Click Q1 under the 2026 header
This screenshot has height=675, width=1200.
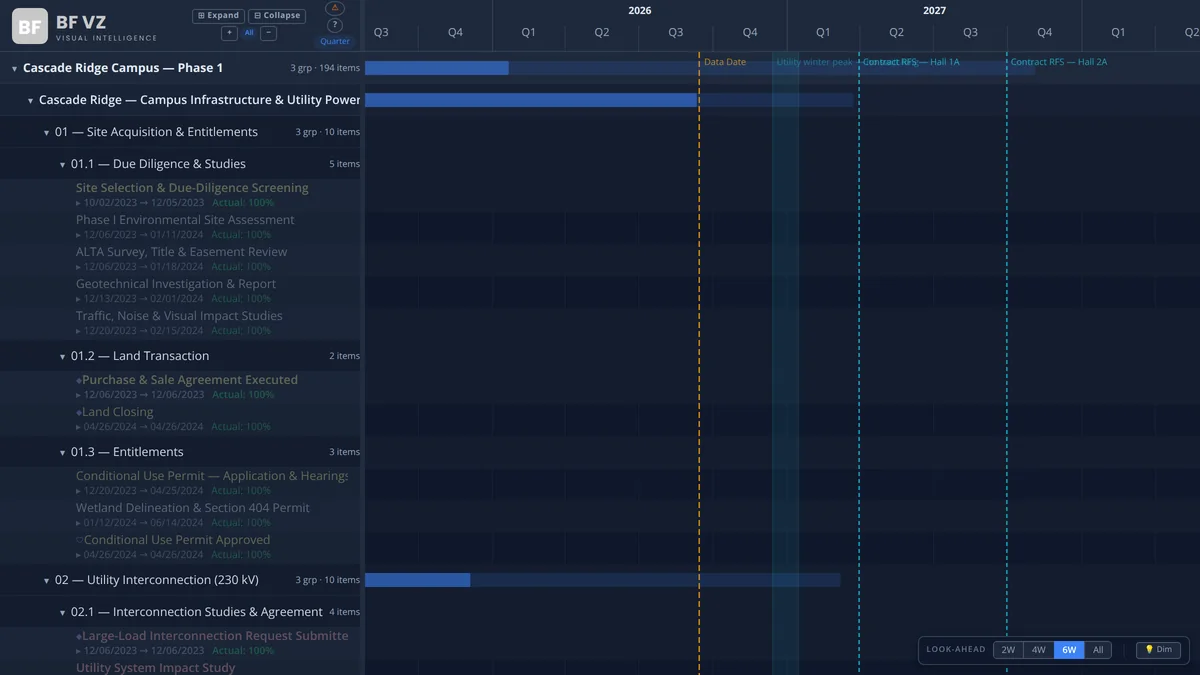(529, 33)
